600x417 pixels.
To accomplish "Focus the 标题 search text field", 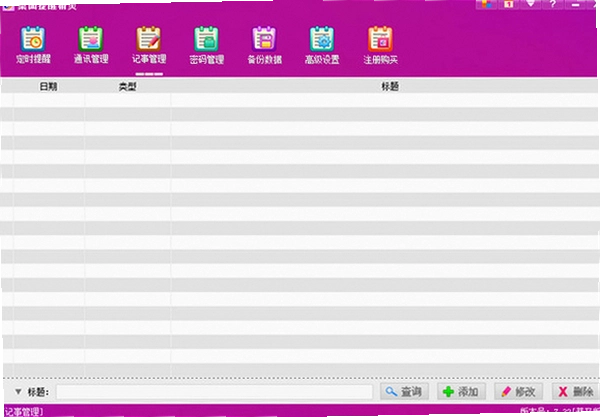I will (x=214, y=392).
